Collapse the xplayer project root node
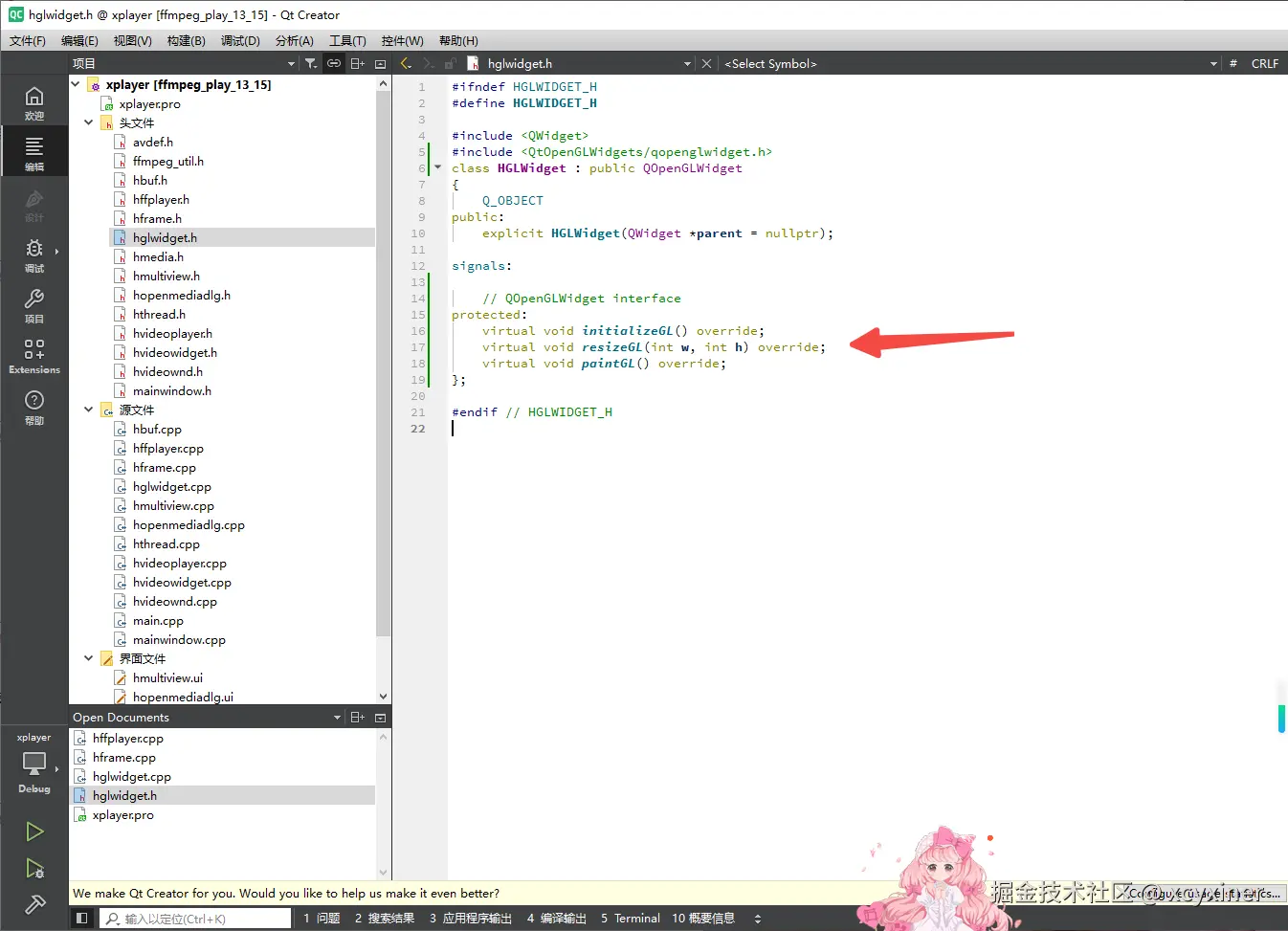The height and width of the screenshot is (931, 1288). pyautogui.click(x=76, y=84)
